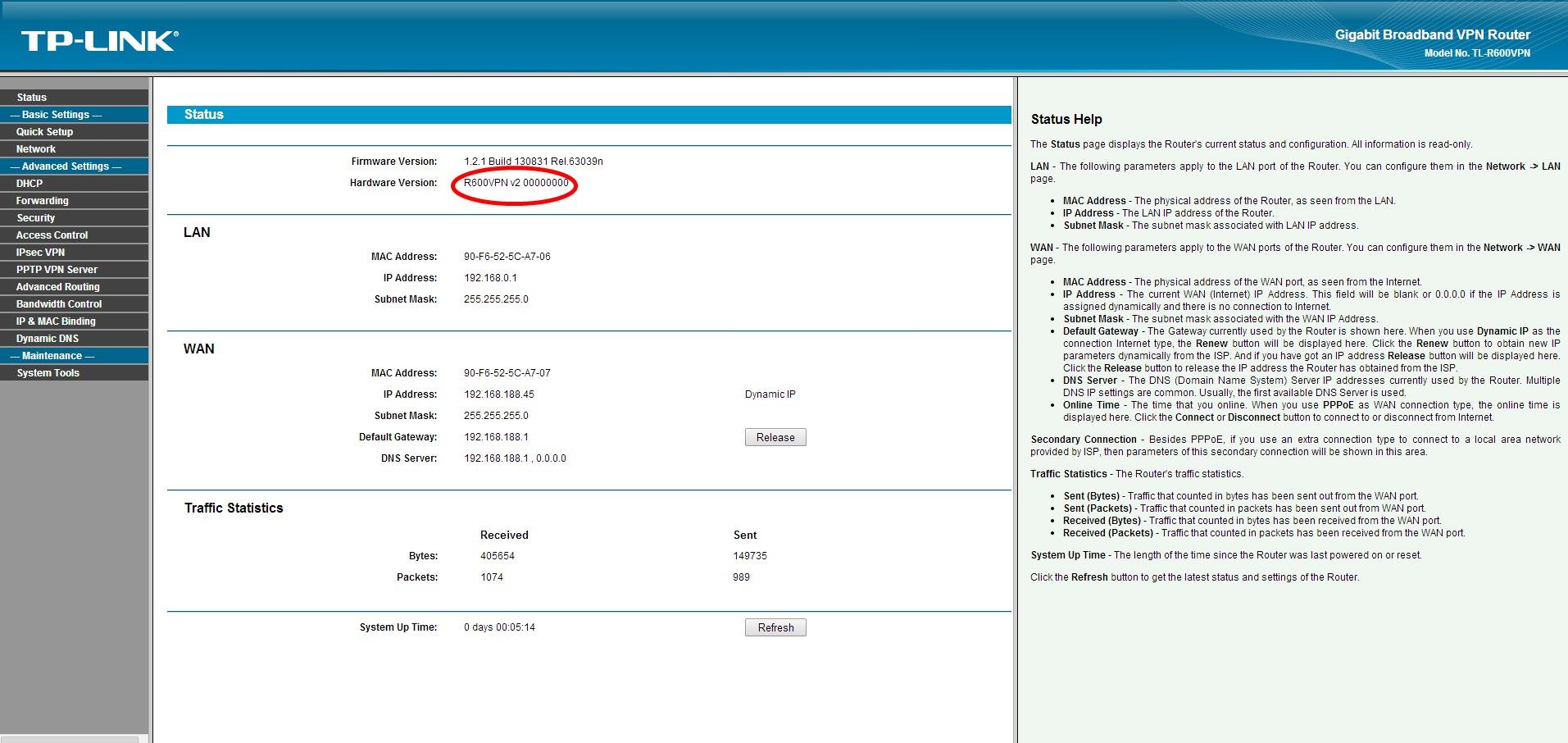Click Model No. TL-R600VPN text in header
The image size is (1568, 743).
click(1477, 53)
